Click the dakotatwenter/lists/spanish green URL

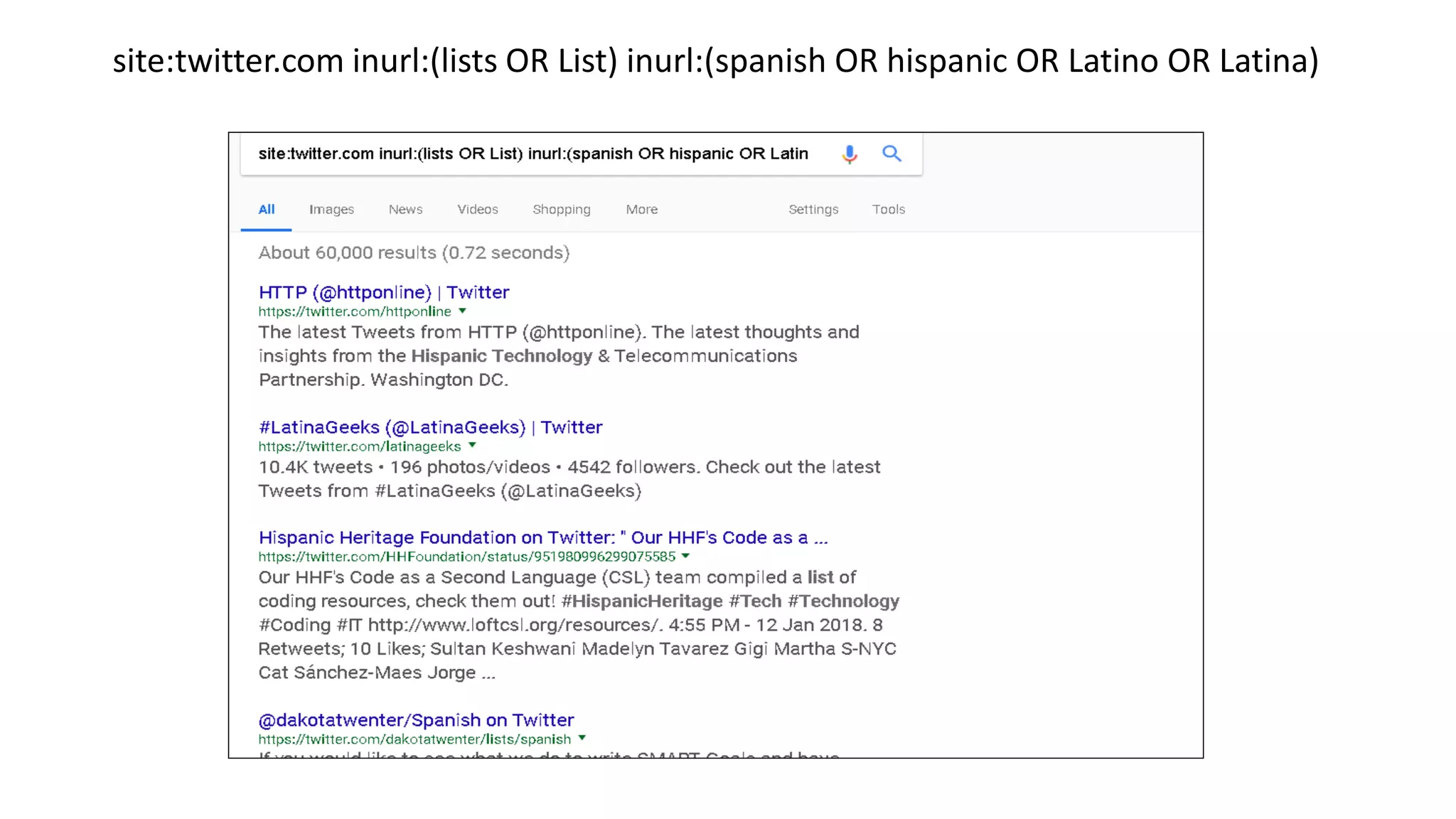coord(414,739)
